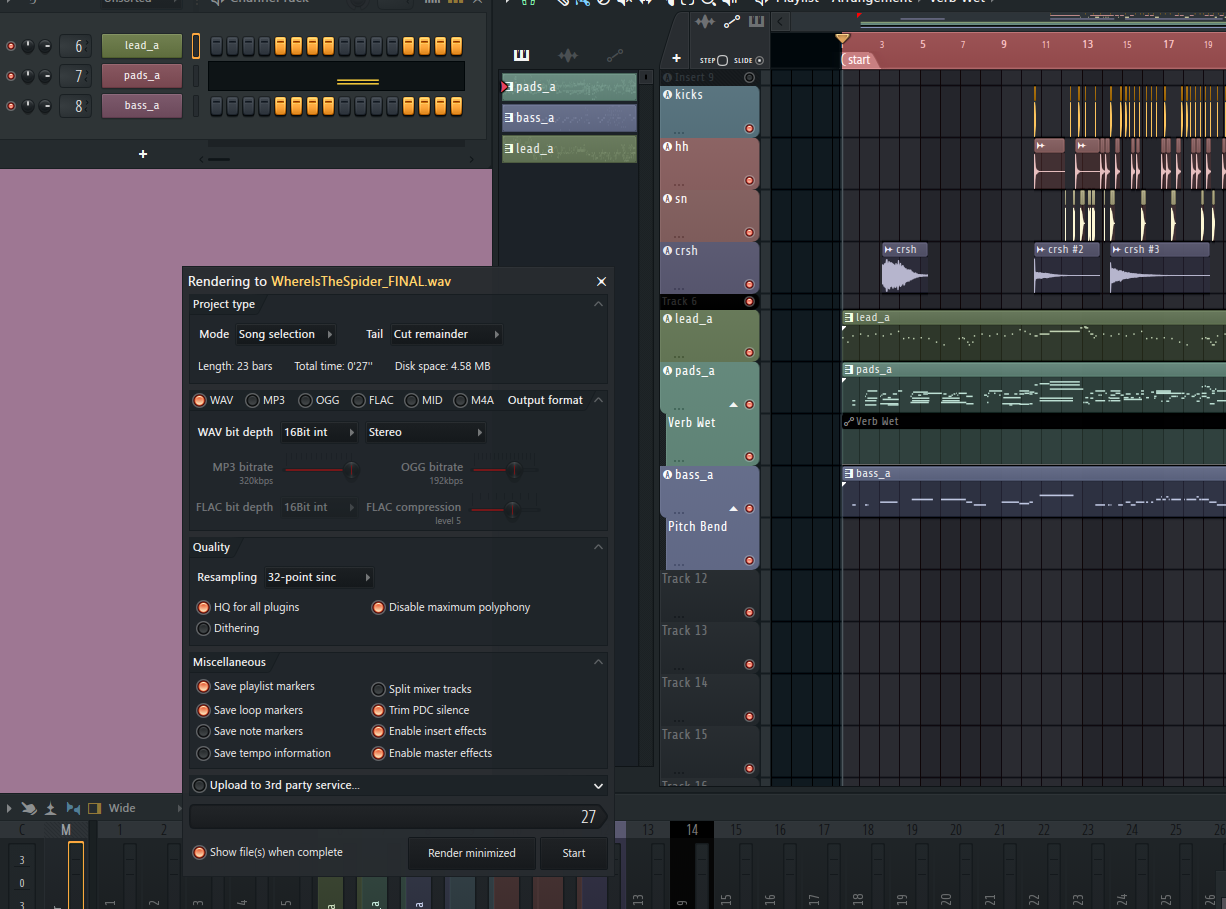Select the pads_a pattern in the picker
Image resolution: width=1226 pixels, height=909 pixels.
coord(569,87)
